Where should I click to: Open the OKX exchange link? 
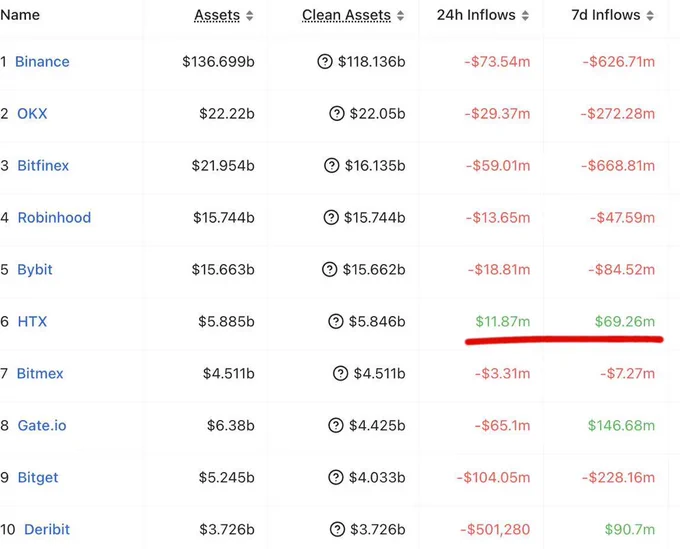pos(32,114)
